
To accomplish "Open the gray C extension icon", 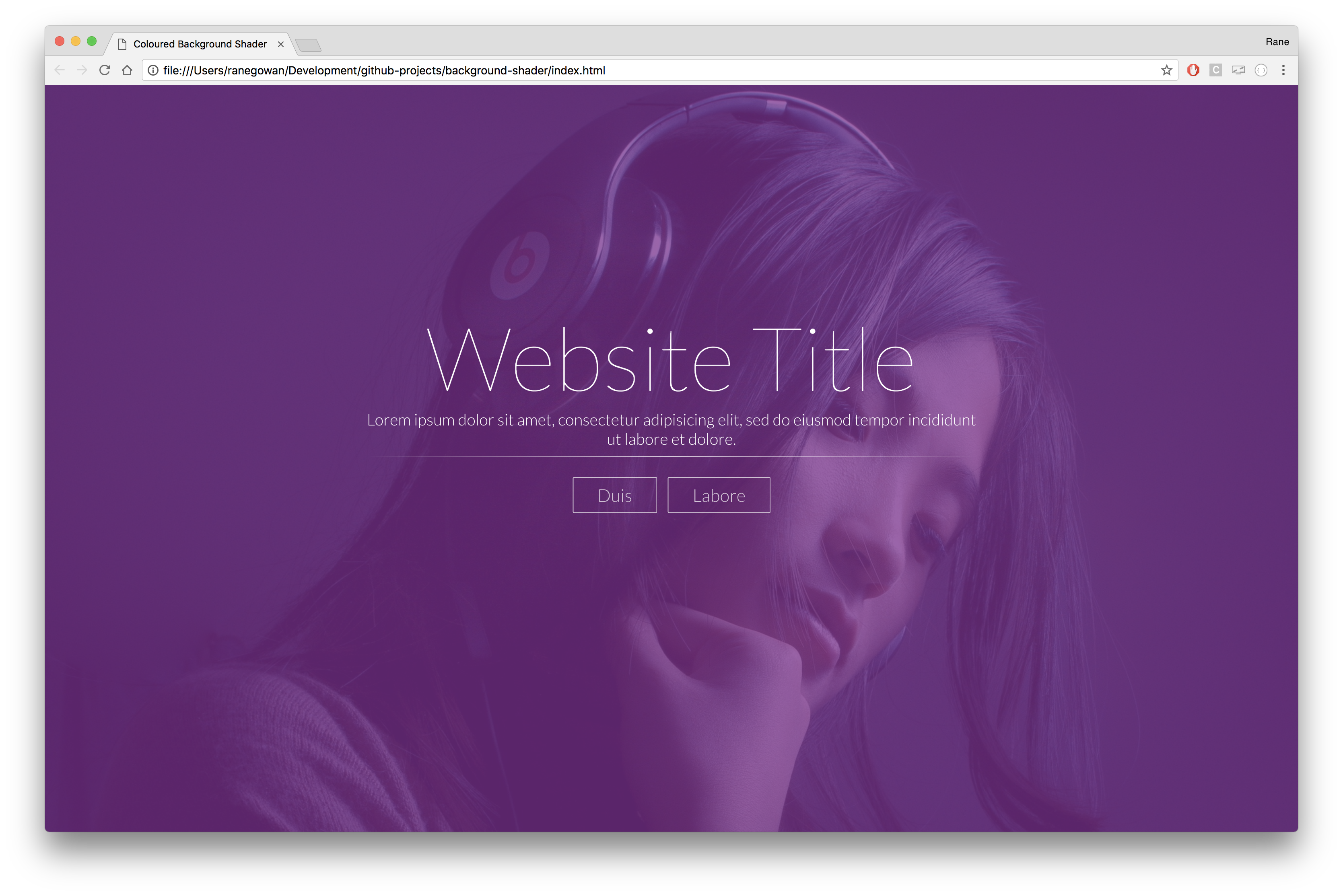I will 1215,70.
